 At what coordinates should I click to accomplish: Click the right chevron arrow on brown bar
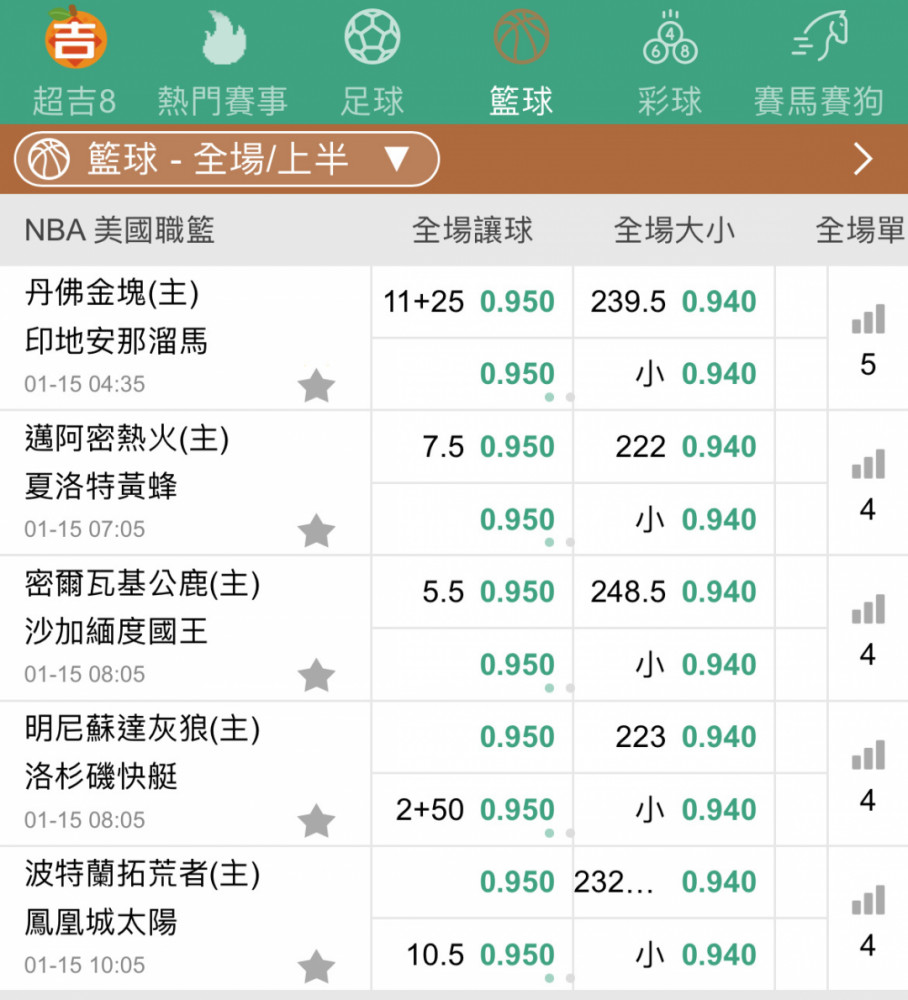pyautogui.click(x=863, y=159)
